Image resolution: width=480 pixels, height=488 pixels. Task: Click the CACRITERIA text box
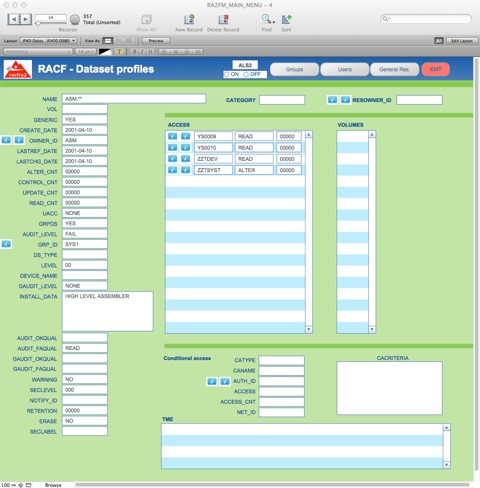[389, 388]
